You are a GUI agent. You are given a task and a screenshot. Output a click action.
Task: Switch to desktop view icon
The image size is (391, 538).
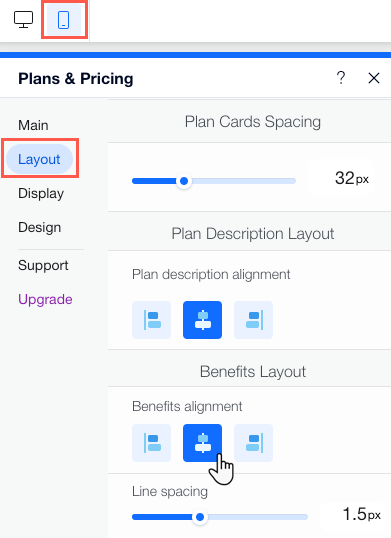23,20
